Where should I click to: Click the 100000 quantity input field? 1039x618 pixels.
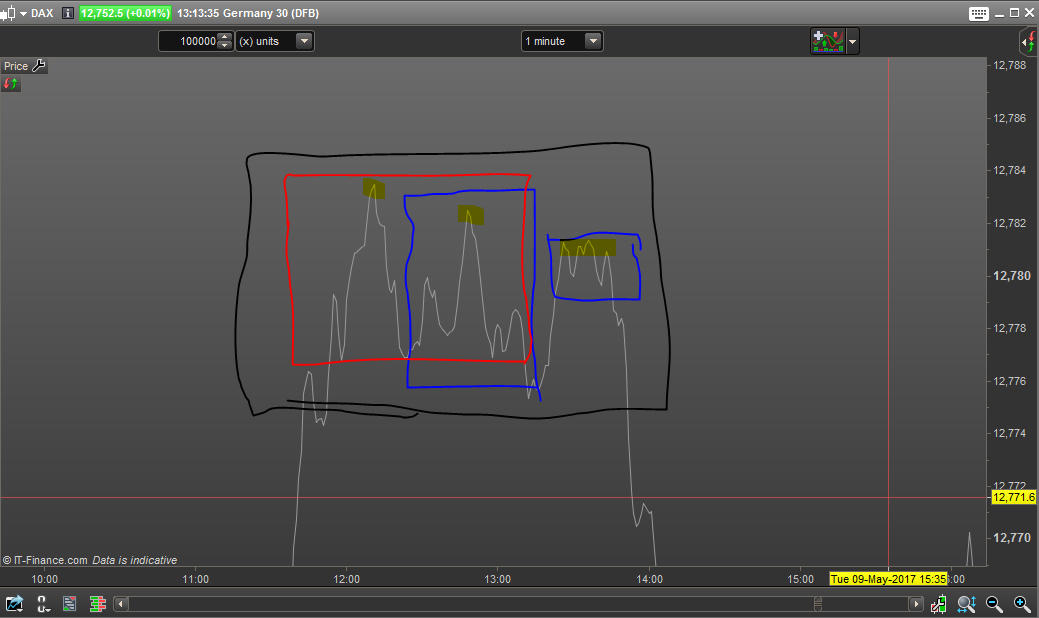point(190,41)
